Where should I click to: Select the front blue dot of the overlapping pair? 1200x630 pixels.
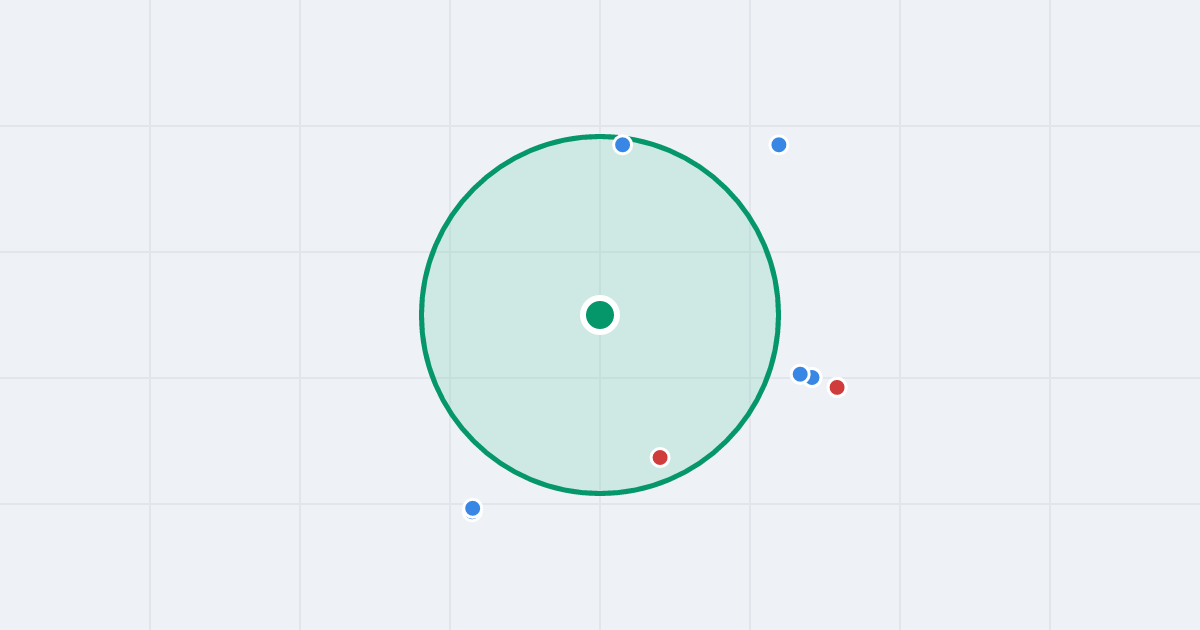tap(800, 374)
